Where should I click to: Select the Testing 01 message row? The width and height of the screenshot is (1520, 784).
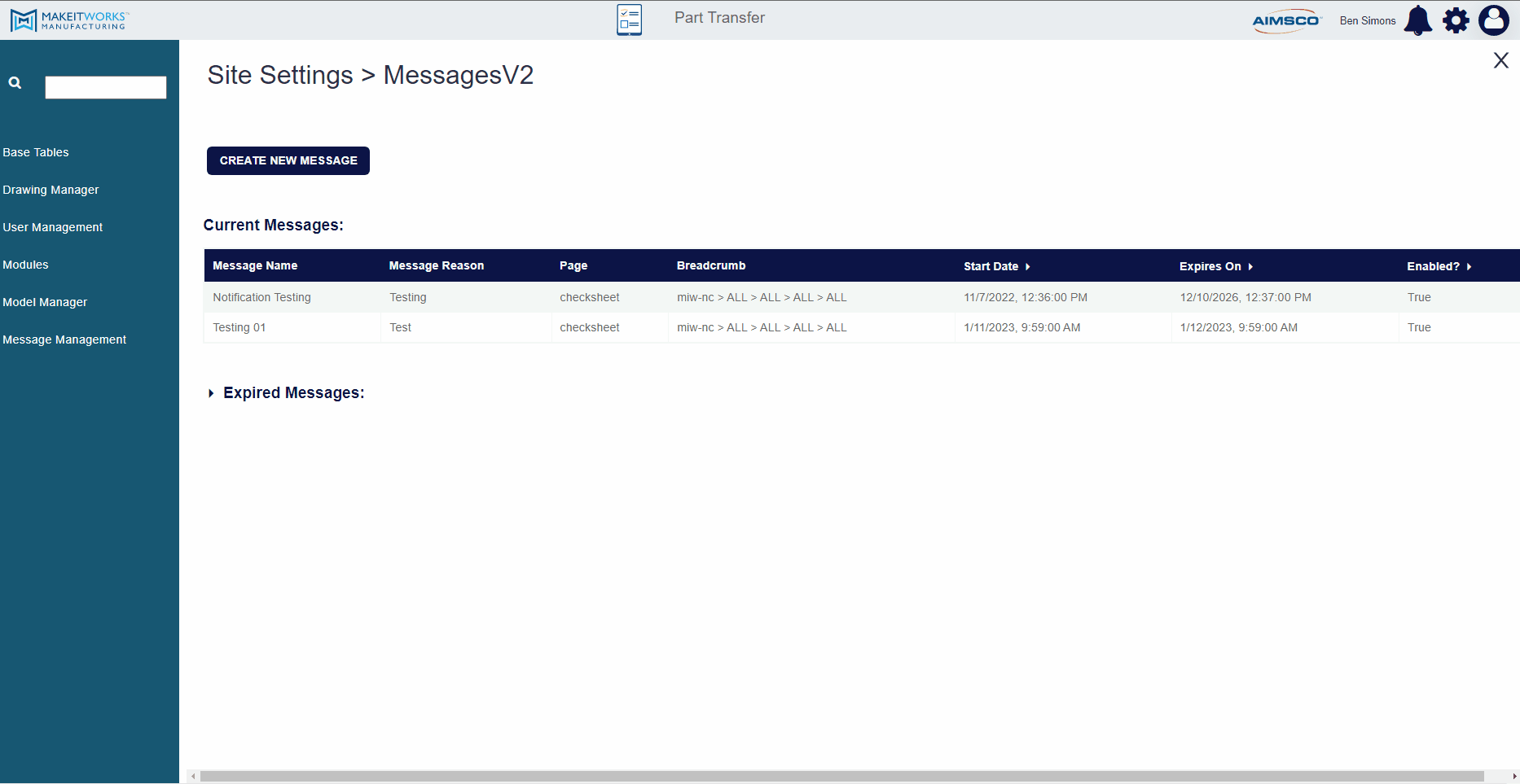[x=862, y=327]
